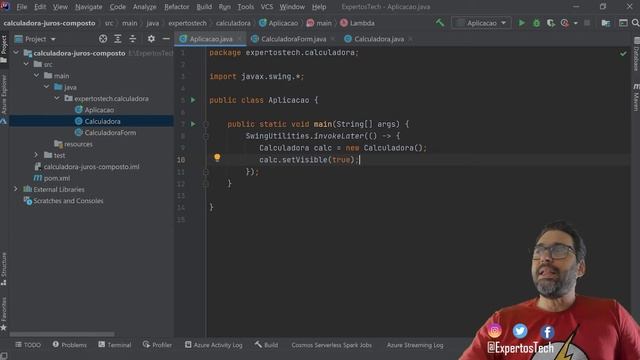
Task: Collapse all in Project panel
Action: click(x=132, y=39)
